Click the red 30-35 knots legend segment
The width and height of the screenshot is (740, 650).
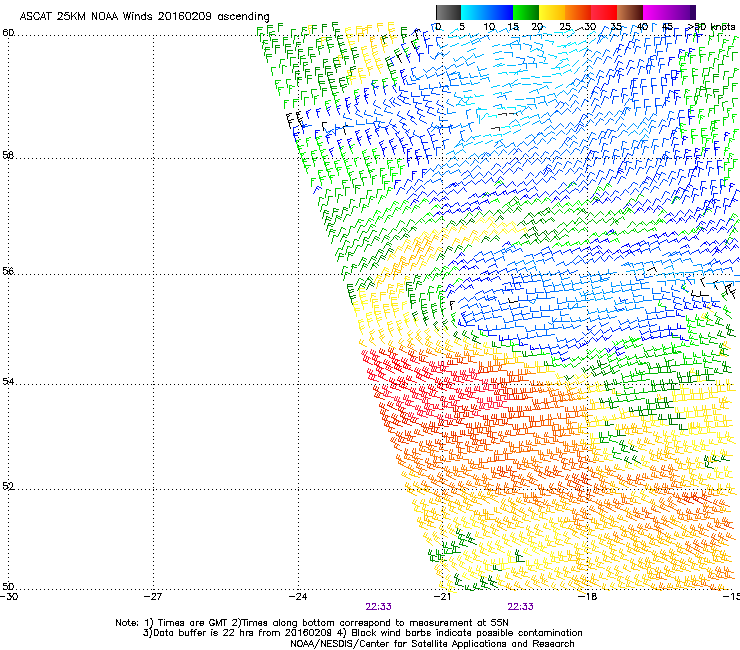[x=604, y=12]
